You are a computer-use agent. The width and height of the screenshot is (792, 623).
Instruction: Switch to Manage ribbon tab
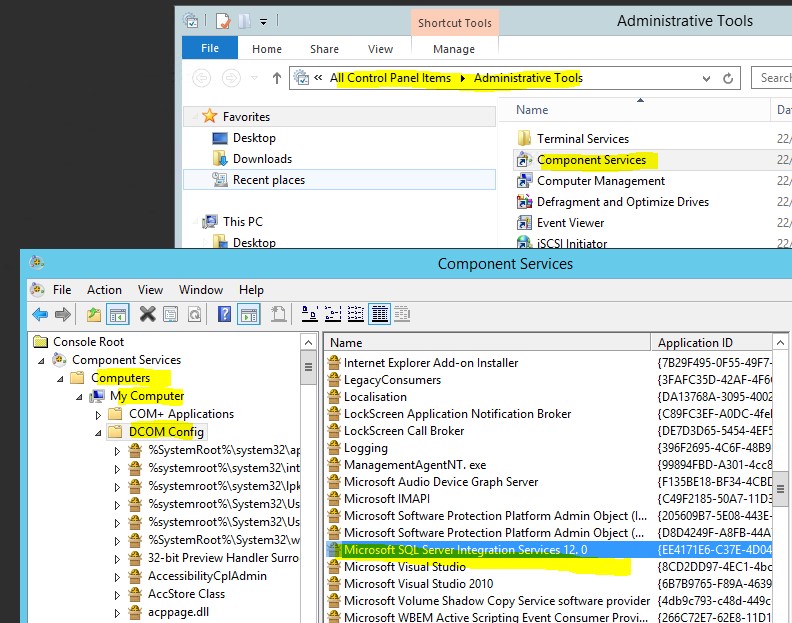pos(454,49)
